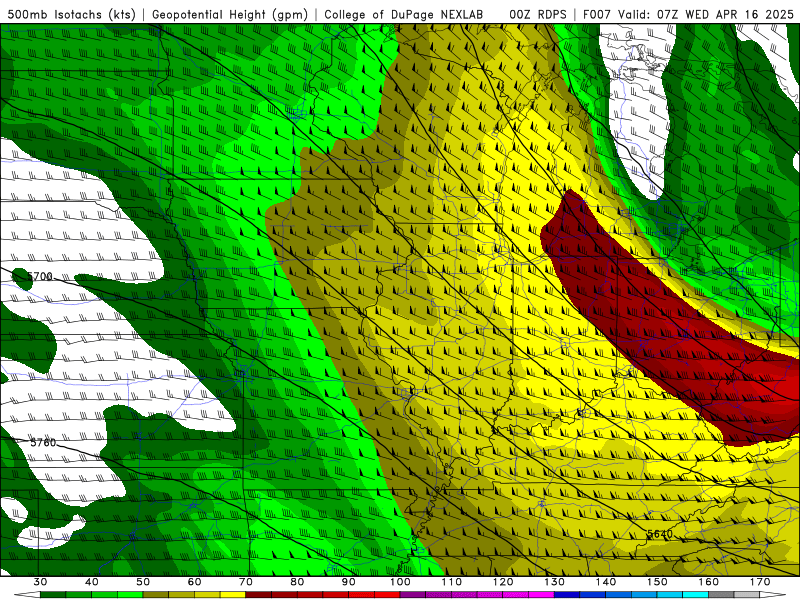Pick the bright red swatch left of 100
Viewport: 800px width, 600px height.
[x=387, y=595]
